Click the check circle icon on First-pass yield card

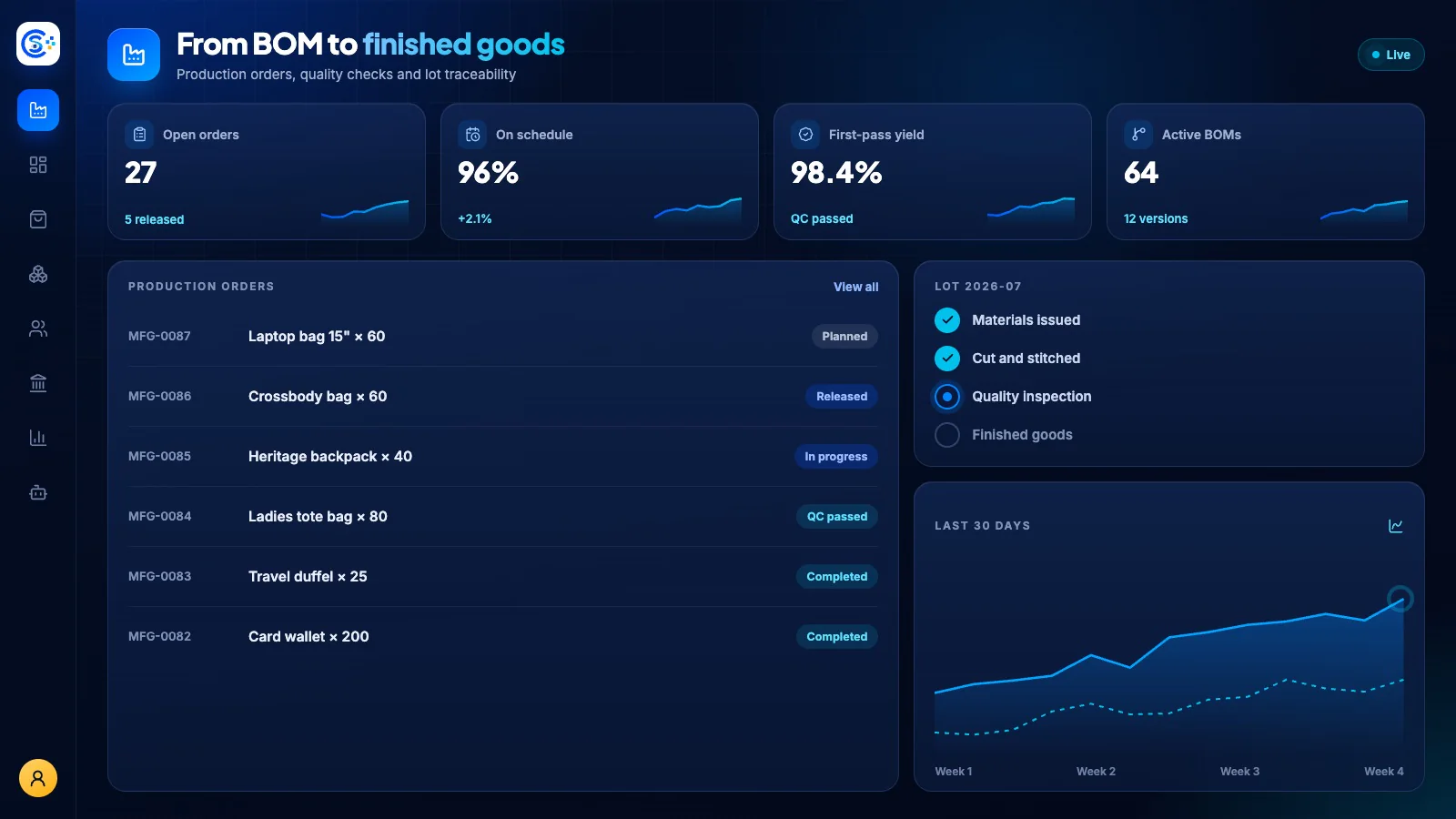tap(805, 135)
